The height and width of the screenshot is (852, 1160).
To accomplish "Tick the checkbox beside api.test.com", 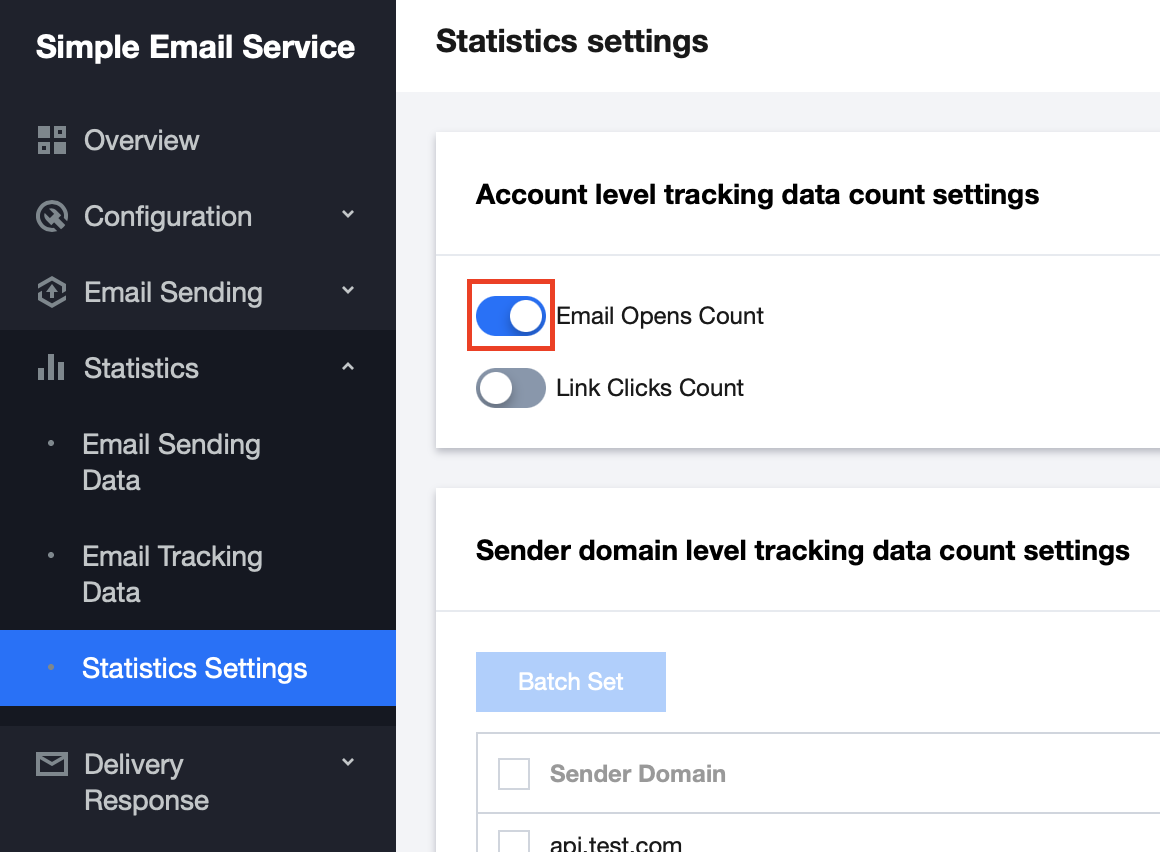I will [x=514, y=842].
